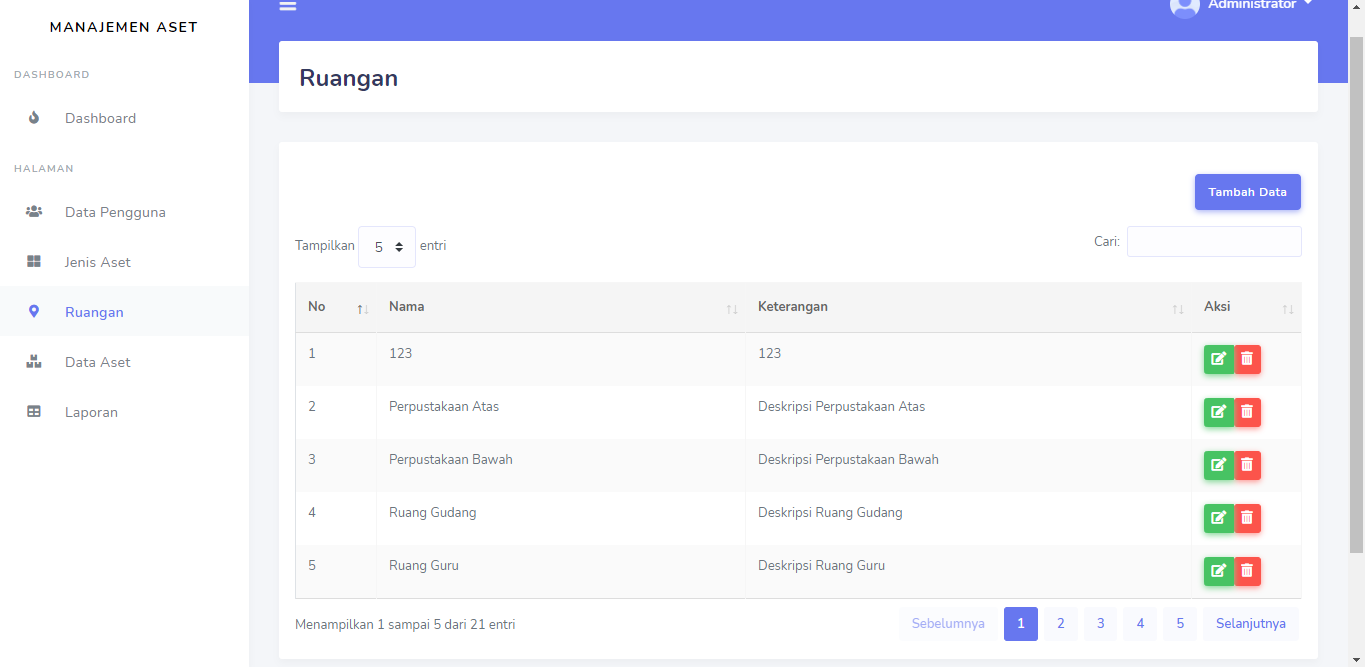Click the Tambah Data button
The image size is (1365, 667).
point(1247,191)
